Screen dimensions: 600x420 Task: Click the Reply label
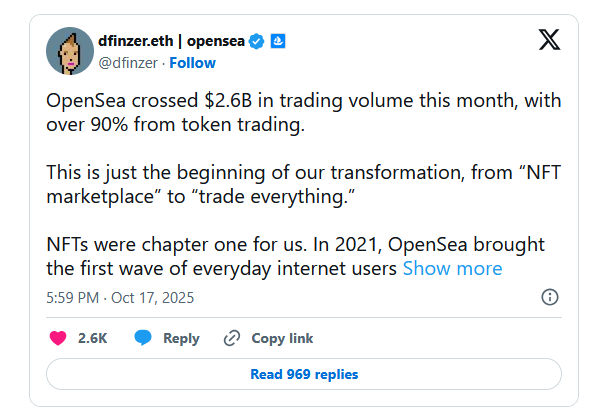point(181,338)
